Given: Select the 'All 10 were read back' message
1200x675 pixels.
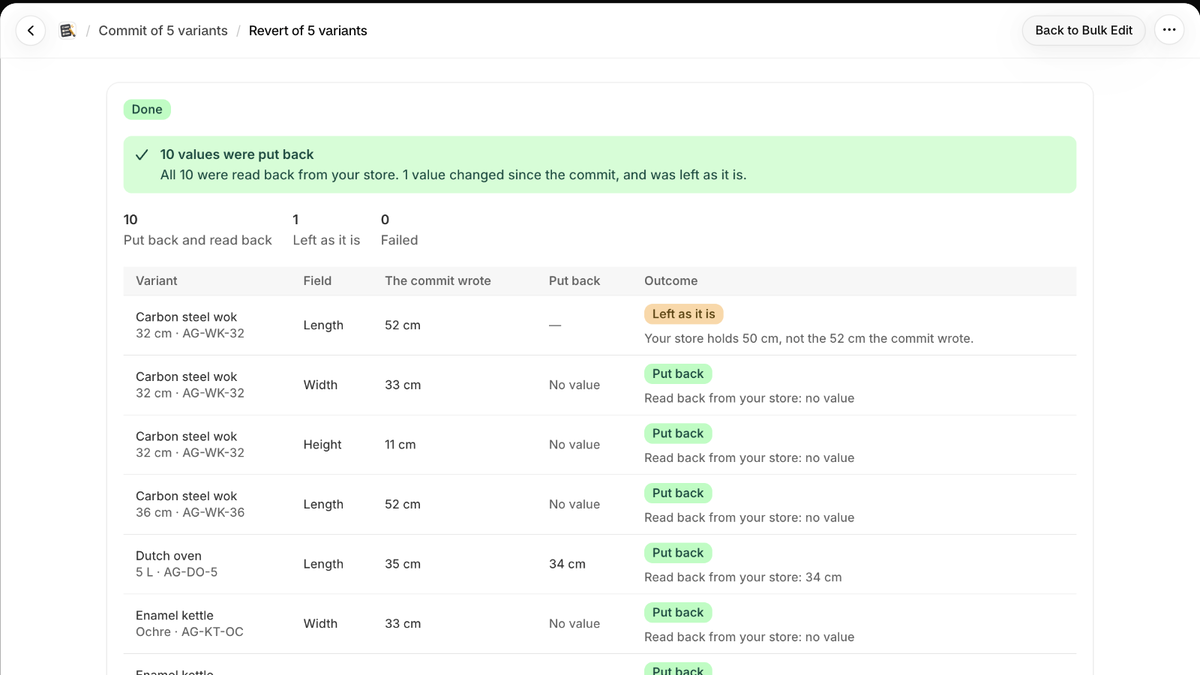Looking at the screenshot, I should point(453,175).
